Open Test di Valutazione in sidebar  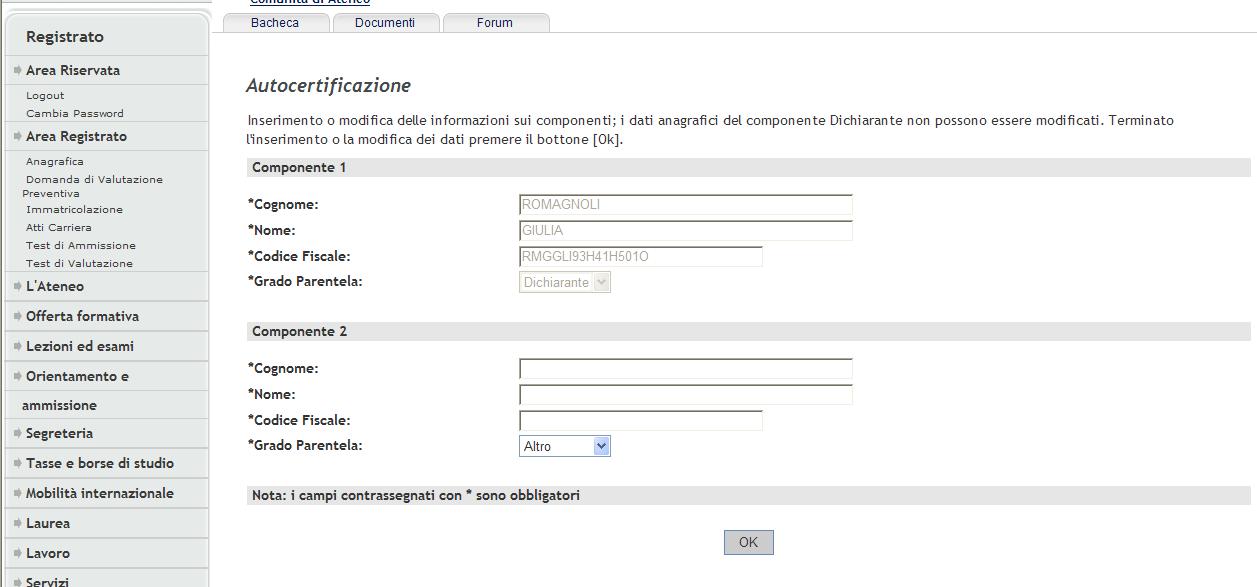[79, 264]
